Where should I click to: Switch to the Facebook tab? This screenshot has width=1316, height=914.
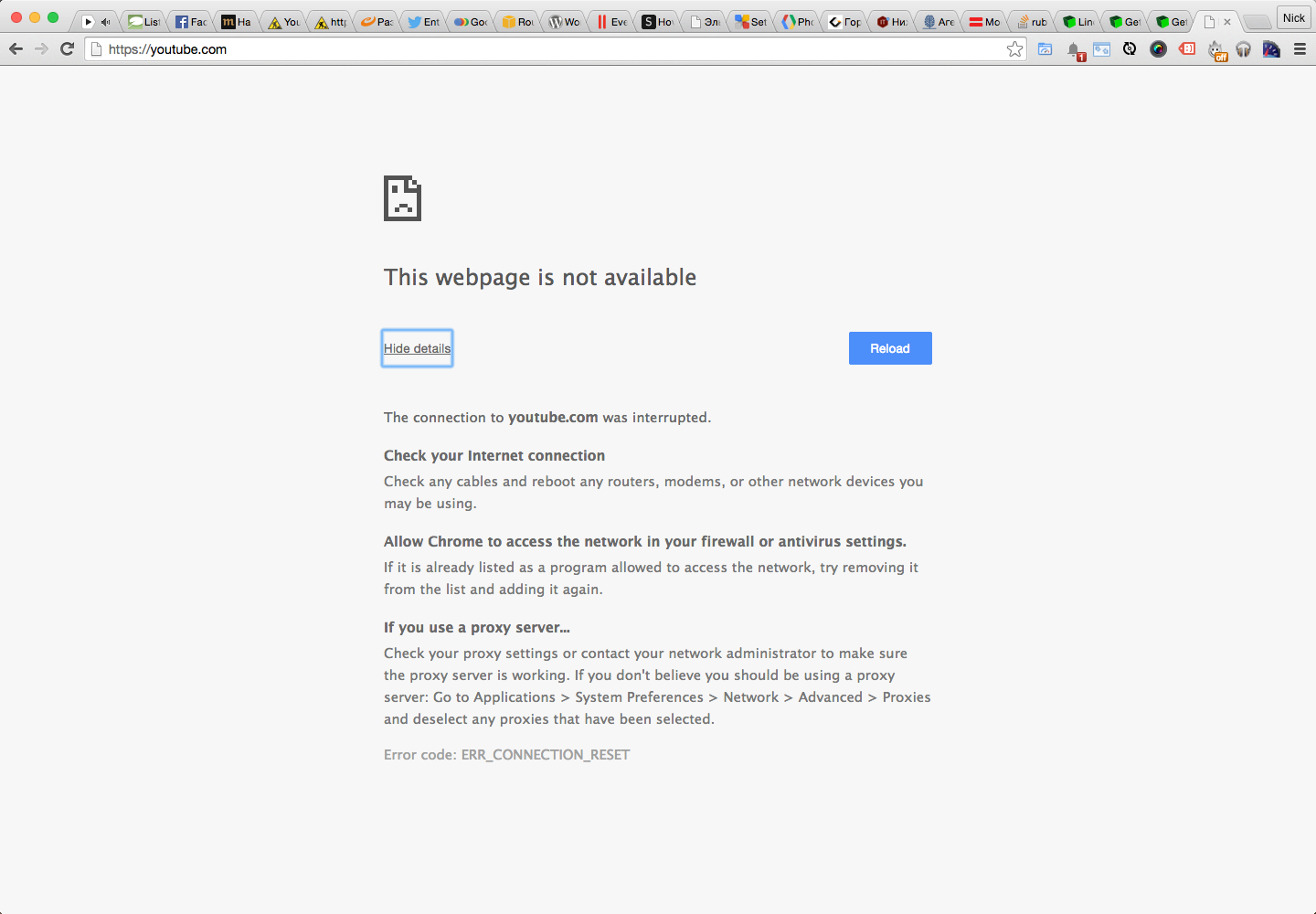tap(190, 22)
